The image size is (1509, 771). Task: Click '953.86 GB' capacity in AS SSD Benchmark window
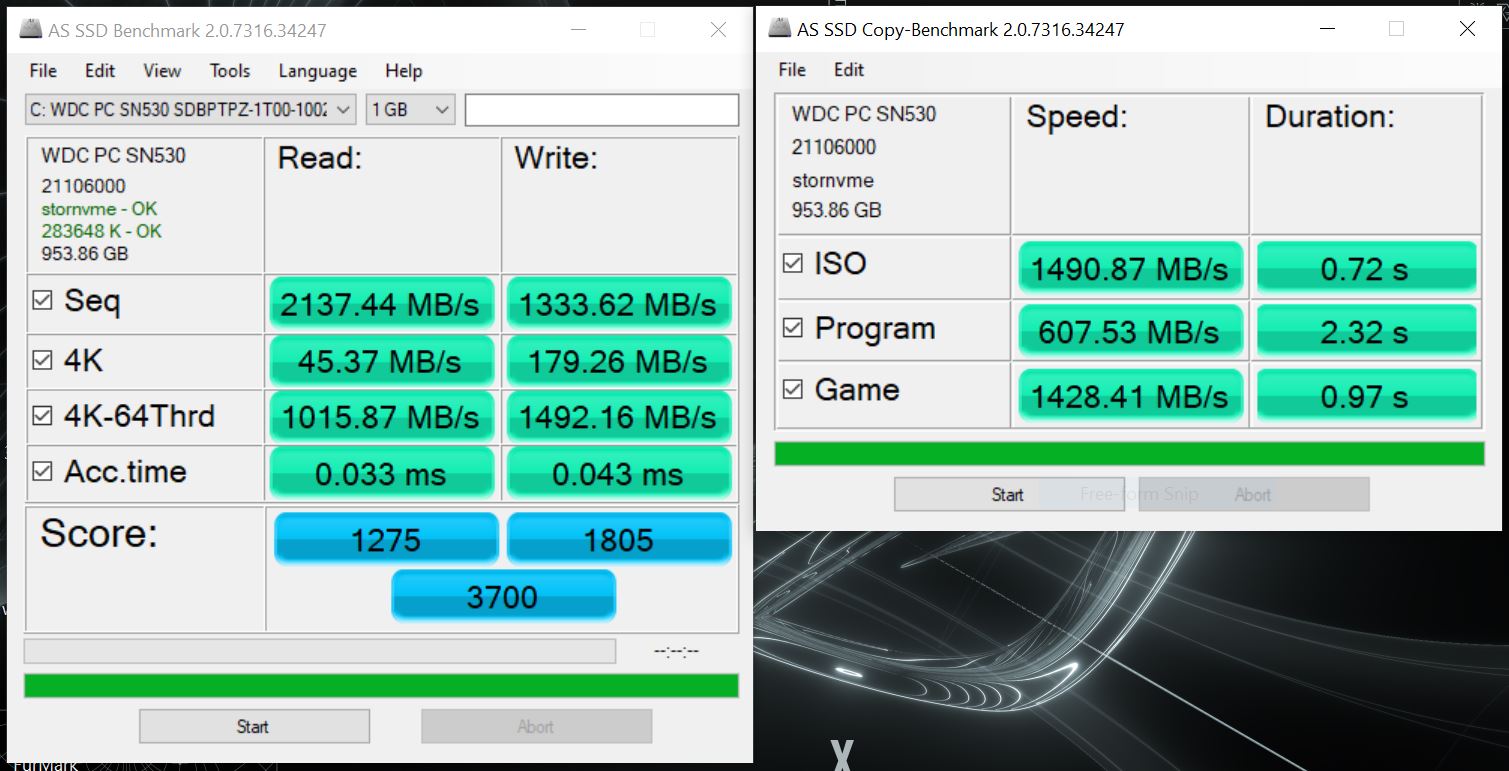84,253
